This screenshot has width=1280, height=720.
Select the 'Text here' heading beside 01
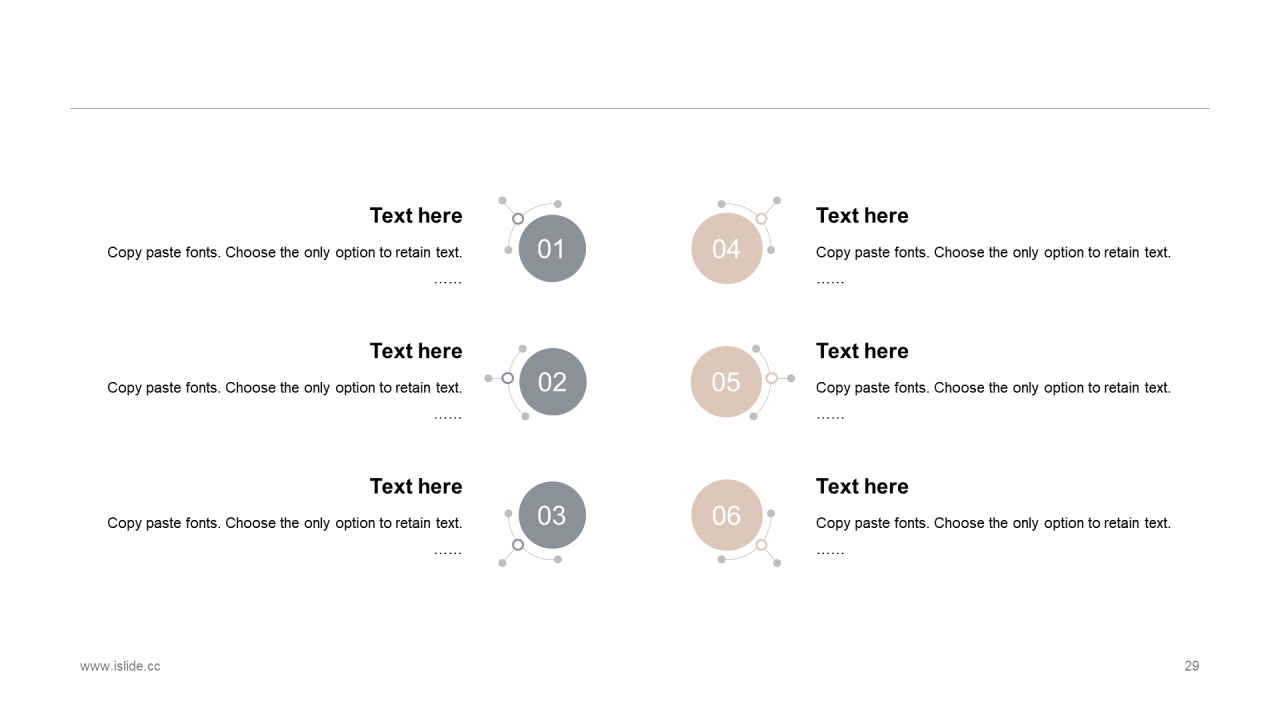[x=416, y=215]
